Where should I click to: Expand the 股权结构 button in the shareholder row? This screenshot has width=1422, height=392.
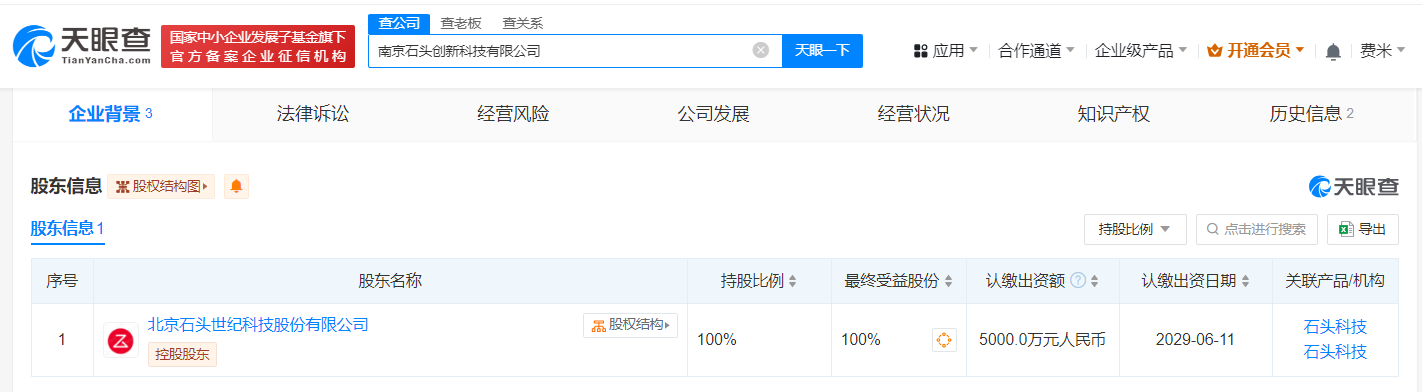[630, 325]
